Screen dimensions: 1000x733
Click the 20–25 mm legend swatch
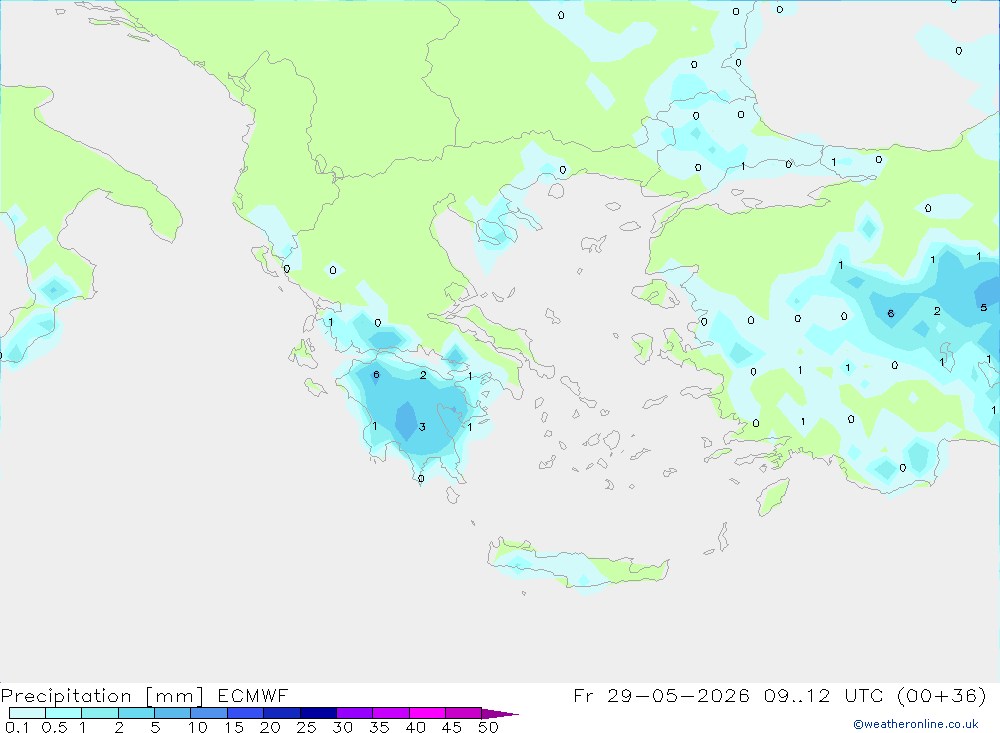pyautogui.click(x=282, y=713)
